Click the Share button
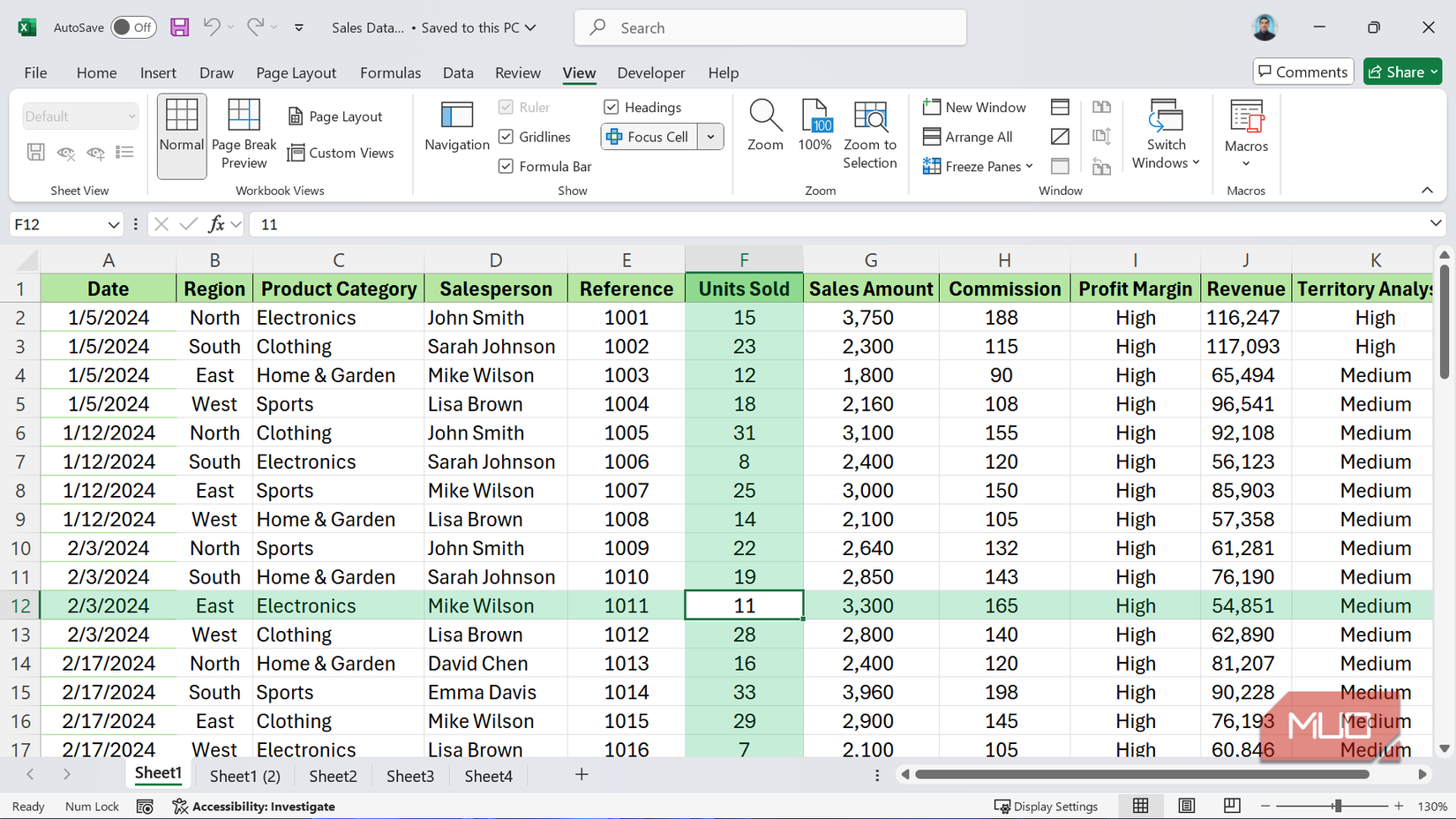 (1402, 71)
